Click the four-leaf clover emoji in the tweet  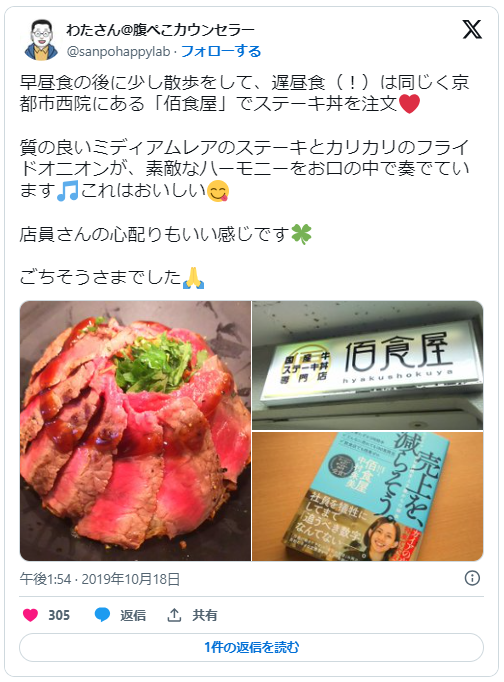(301, 234)
